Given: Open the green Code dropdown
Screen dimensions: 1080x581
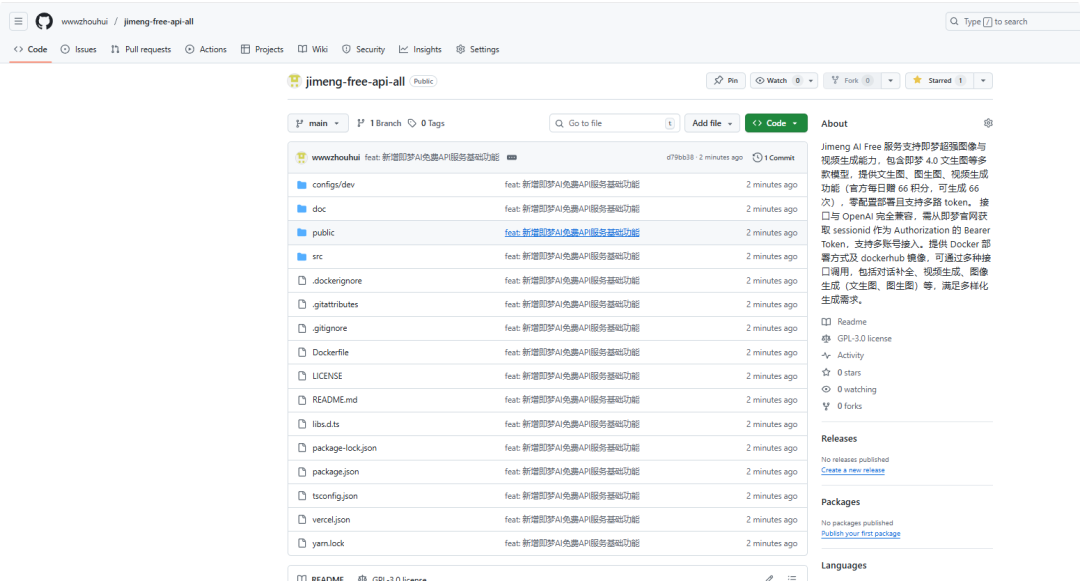Looking at the screenshot, I should 776,123.
